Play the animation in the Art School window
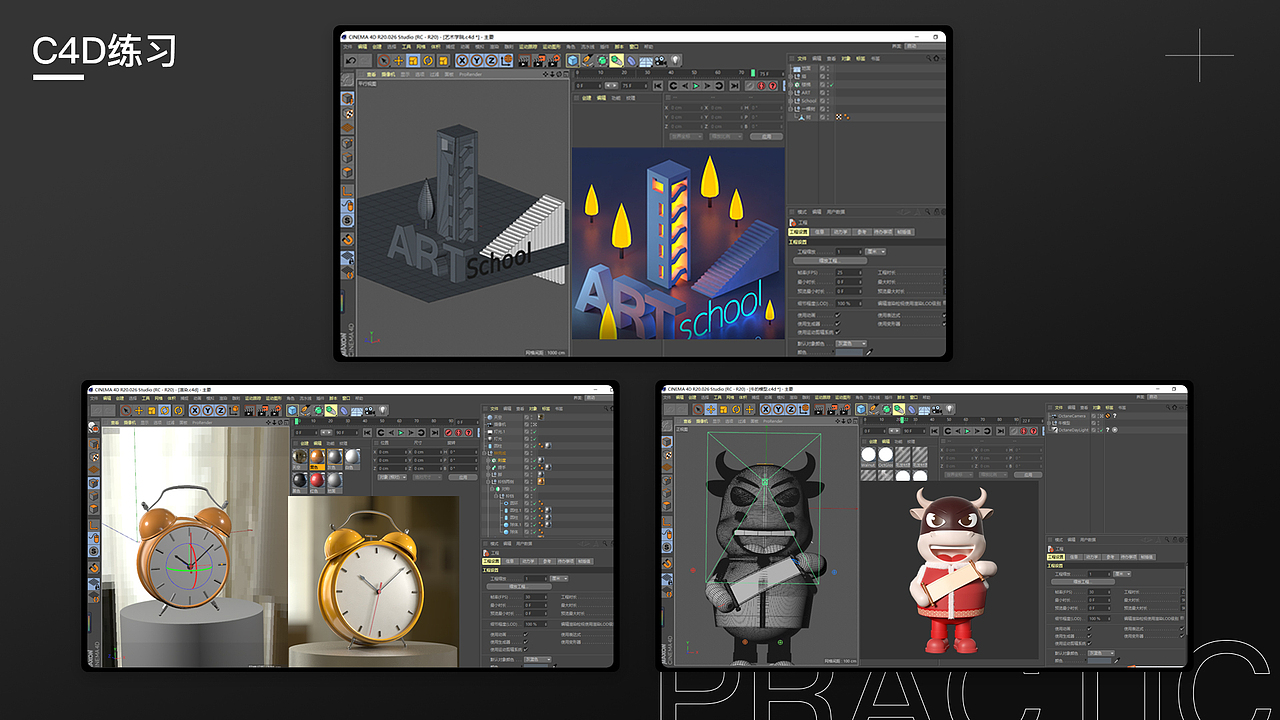 695,86
